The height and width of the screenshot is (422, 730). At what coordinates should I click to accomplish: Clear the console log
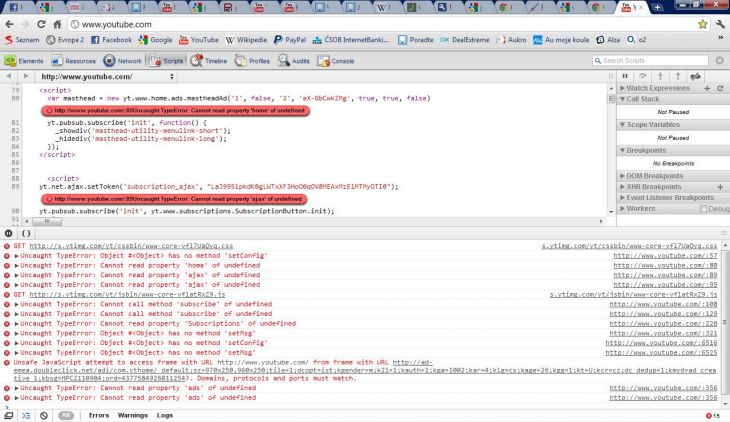point(44,415)
